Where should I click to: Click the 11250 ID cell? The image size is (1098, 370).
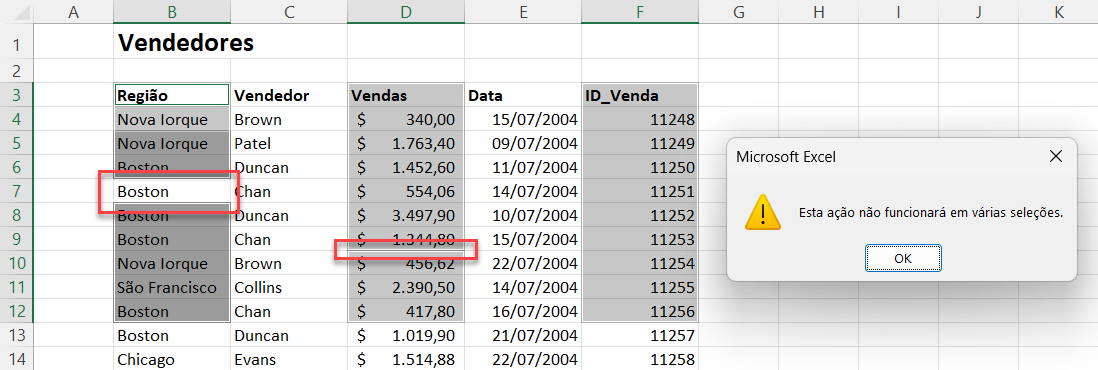click(x=639, y=167)
